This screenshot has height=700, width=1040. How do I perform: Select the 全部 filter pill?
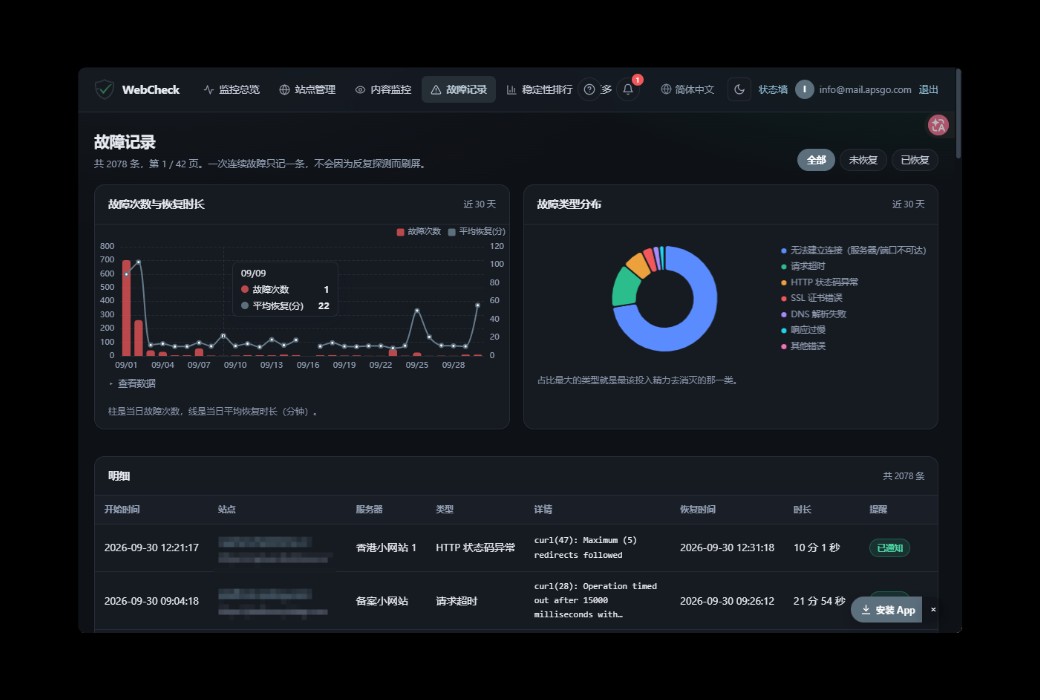tap(816, 160)
